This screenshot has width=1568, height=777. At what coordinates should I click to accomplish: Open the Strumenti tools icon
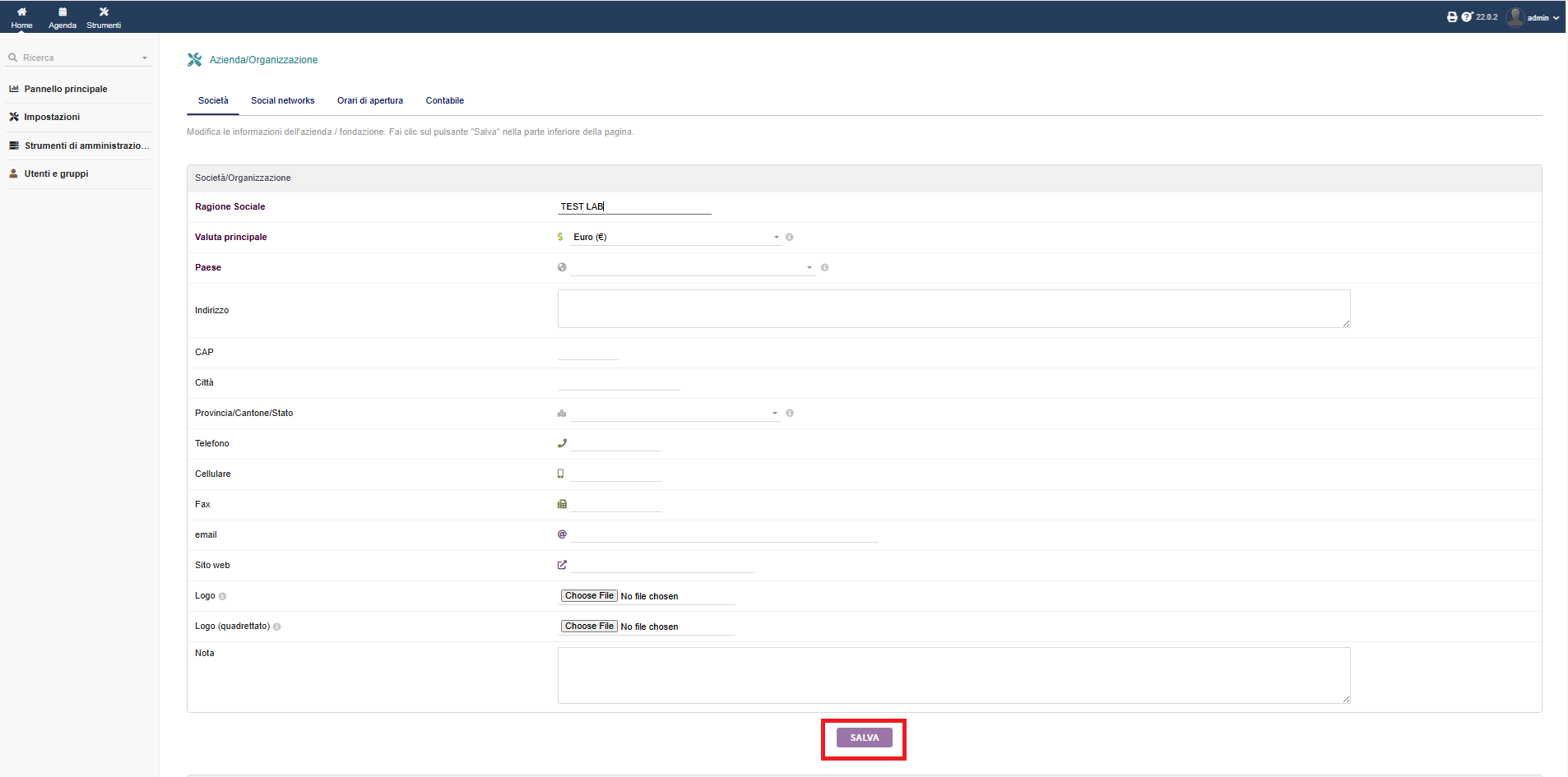pyautogui.click(x=104, y=12)
